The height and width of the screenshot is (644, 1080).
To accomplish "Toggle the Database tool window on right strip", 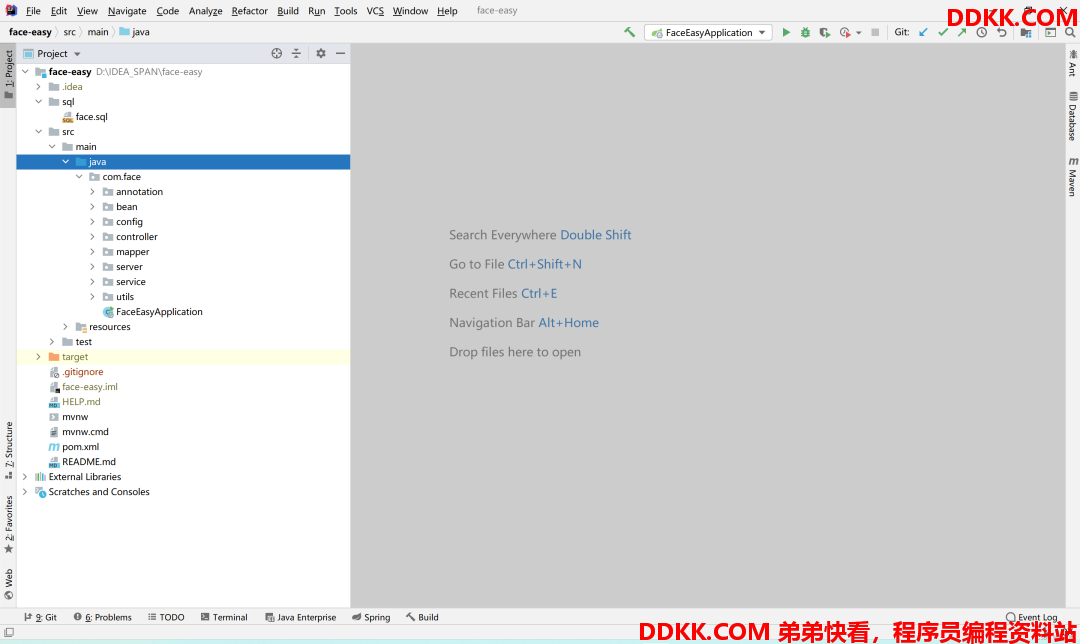I will (1072, 116).
